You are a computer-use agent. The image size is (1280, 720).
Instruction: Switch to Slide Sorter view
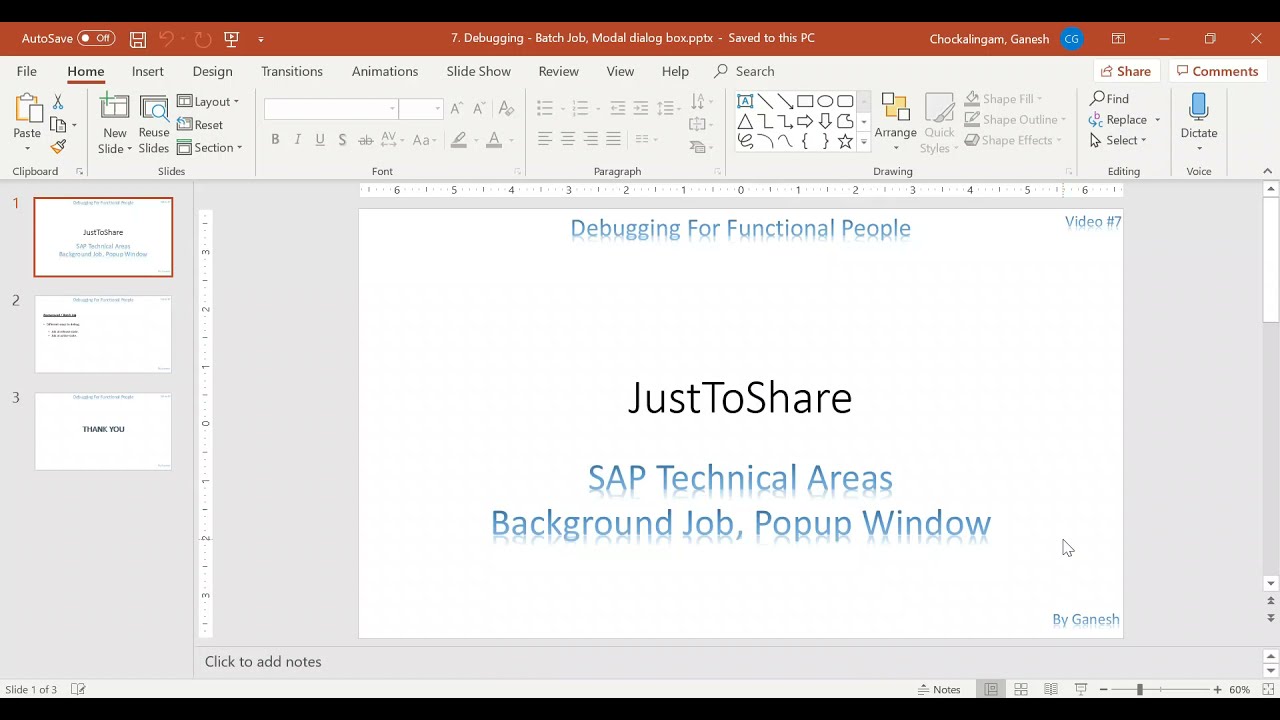tap(1021, 689)
